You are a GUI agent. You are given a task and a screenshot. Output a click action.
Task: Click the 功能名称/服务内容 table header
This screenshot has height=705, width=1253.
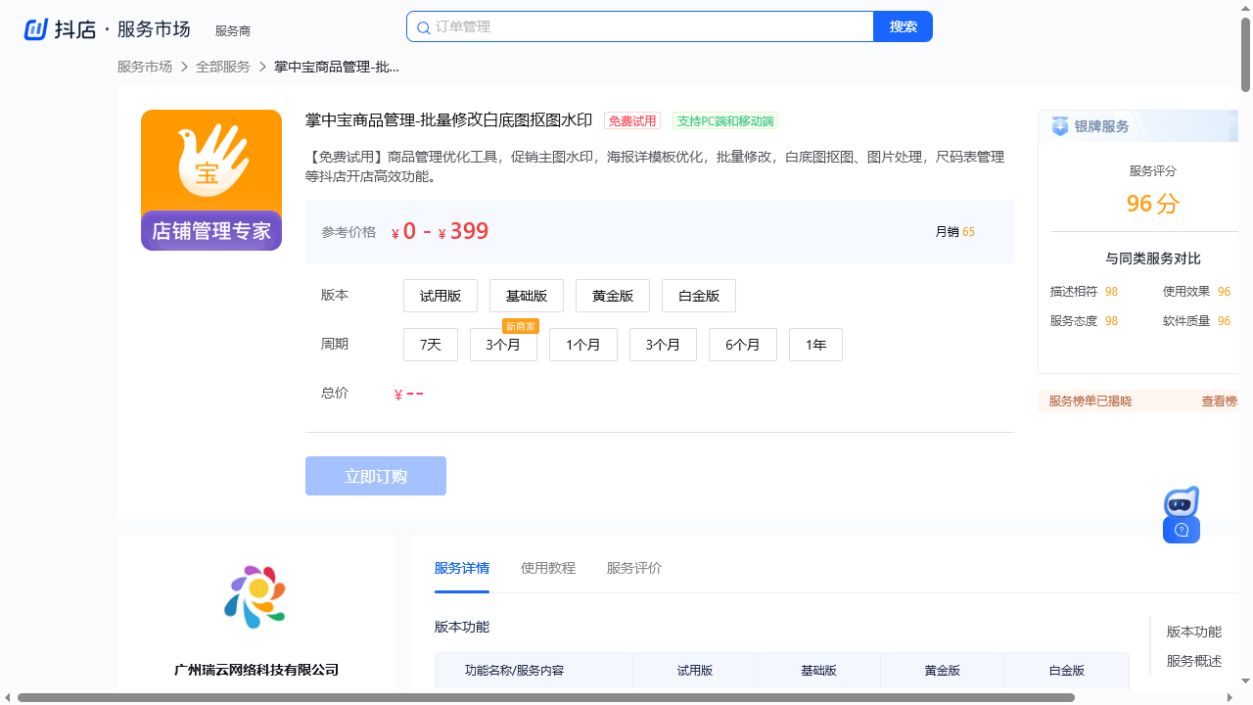coord(514,671)
